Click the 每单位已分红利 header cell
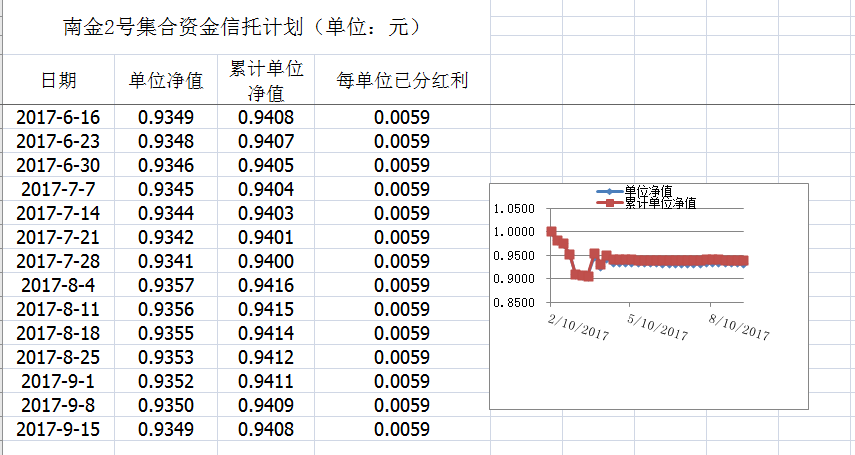This screenshot has width=855, height=455. click(402, 80)
